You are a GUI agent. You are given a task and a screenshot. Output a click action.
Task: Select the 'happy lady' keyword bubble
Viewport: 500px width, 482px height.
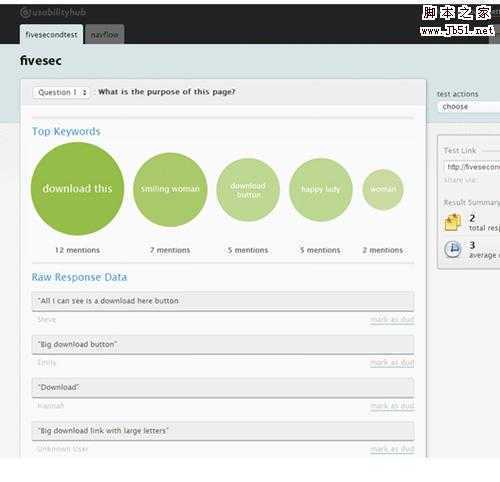click(321, 190)
